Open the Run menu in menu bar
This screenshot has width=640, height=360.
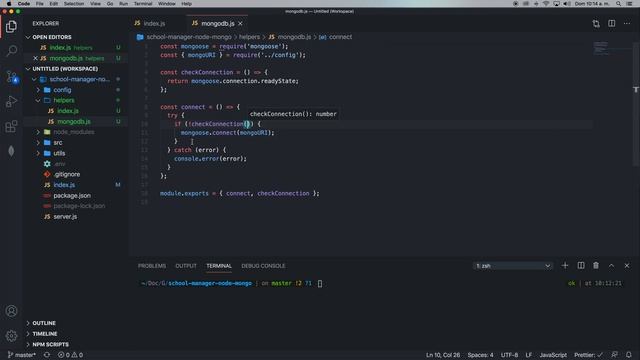point(123,4)
